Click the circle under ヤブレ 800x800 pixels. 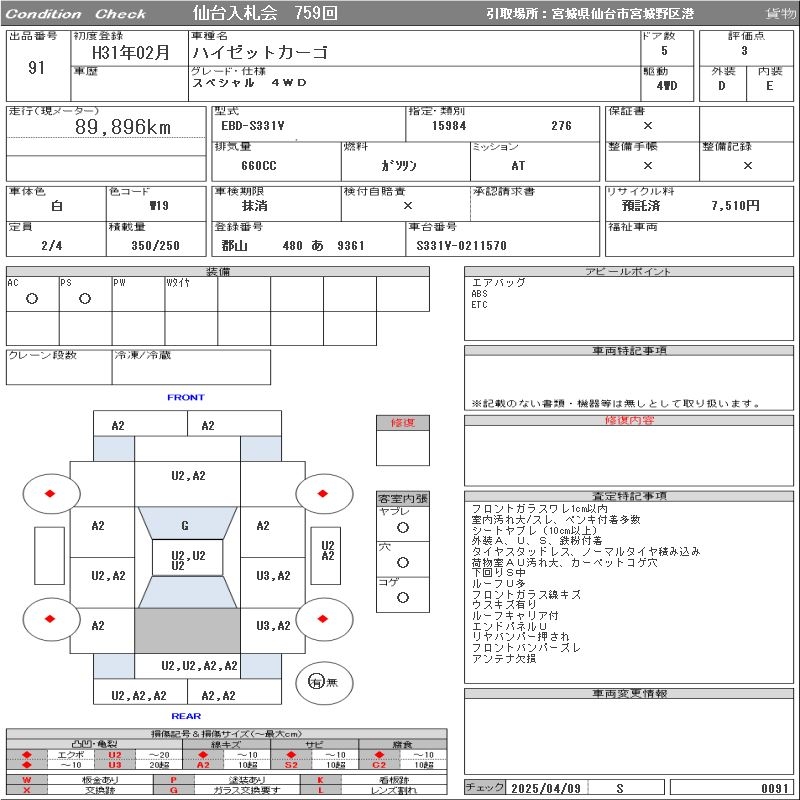403,528
